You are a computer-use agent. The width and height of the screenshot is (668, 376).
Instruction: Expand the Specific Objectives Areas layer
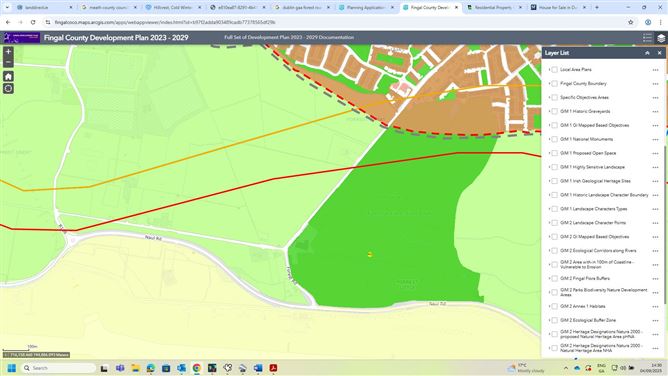(549, 98)
